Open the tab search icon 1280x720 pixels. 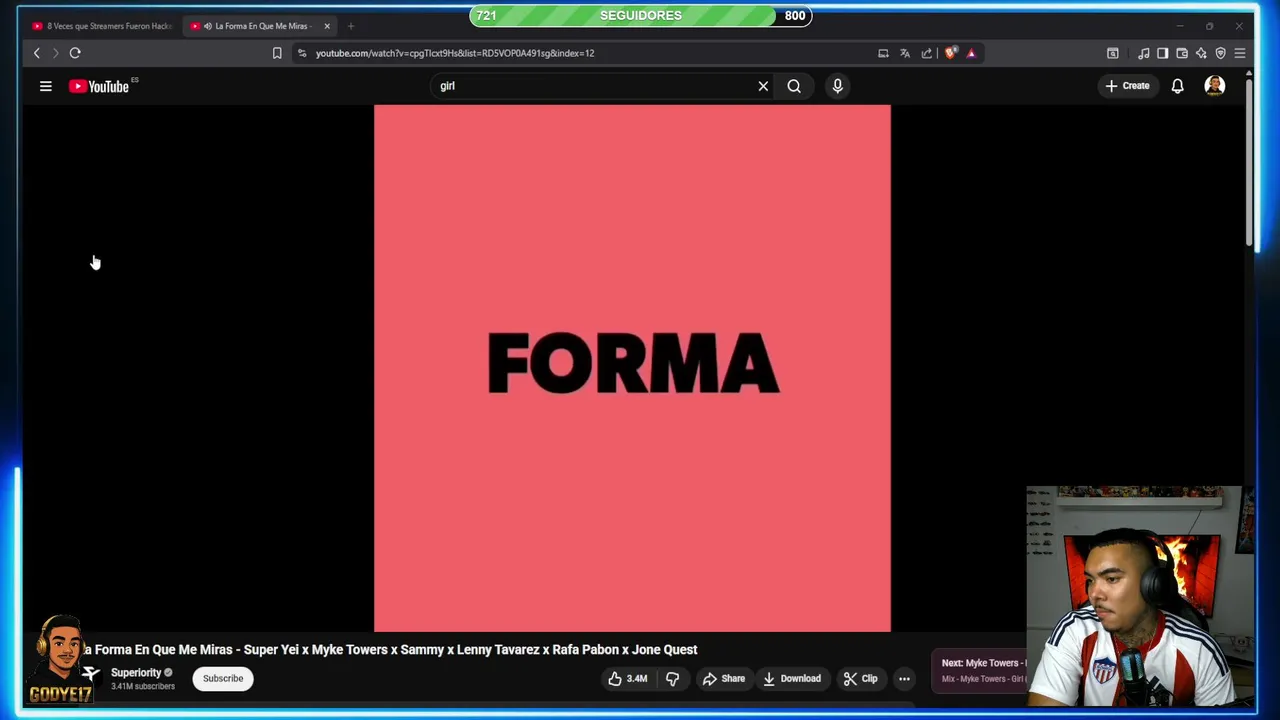coord(1112,53)
